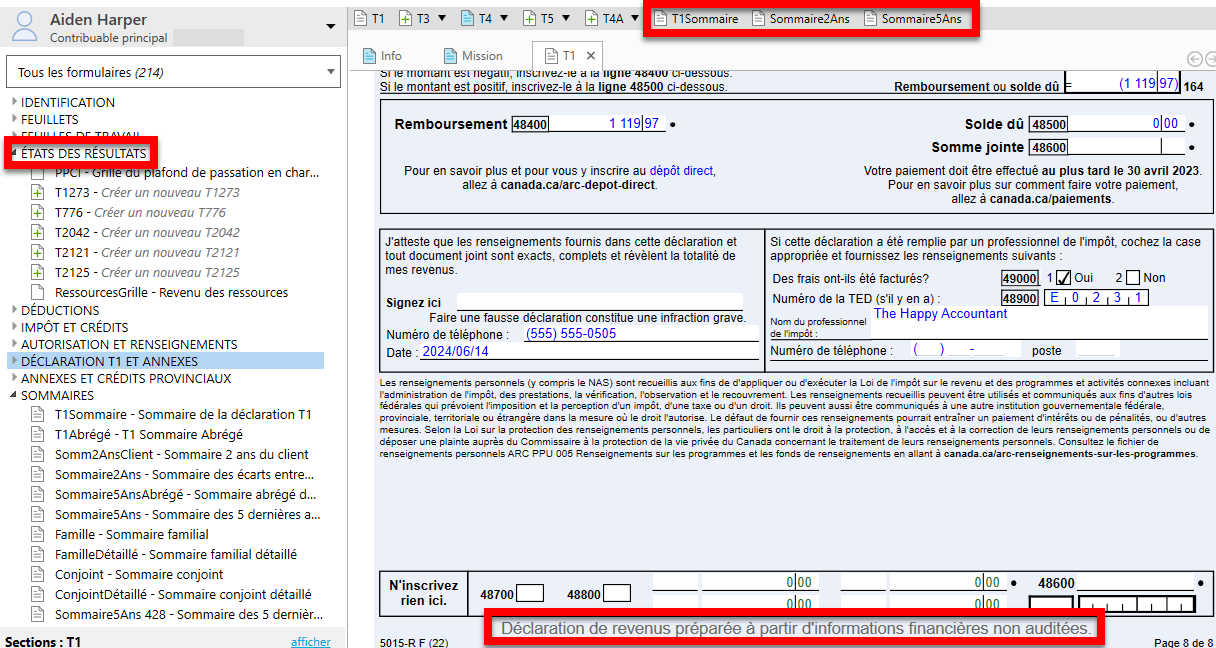Viewport: 1216px width, 648px height.
Task: Click document icon of T1Abrégé row
Action: [38, 435]
